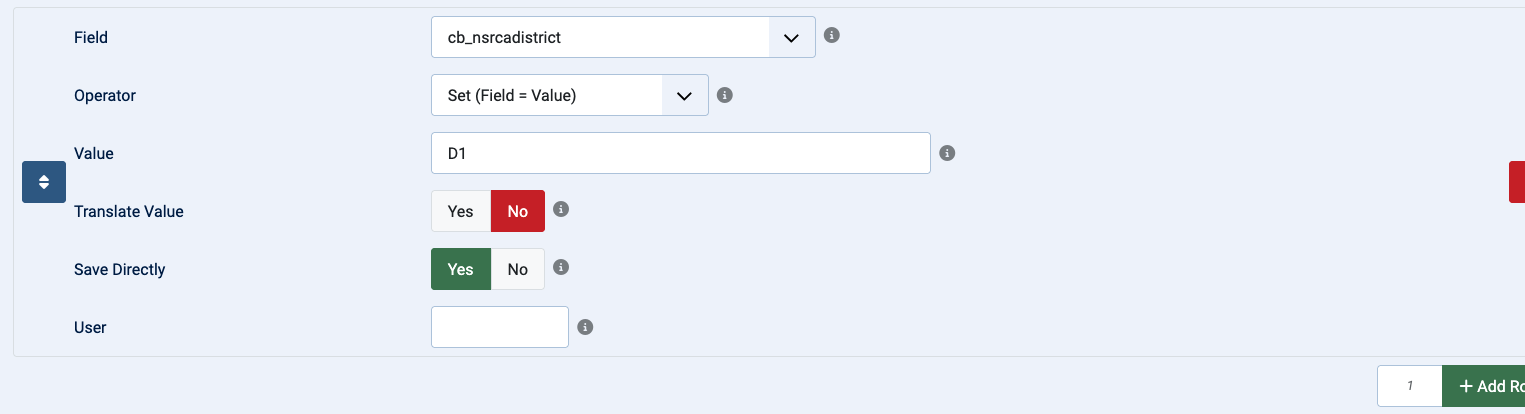1525x414 pixels.
Task: Click the empty User input field
Action: tap(500, 327)
